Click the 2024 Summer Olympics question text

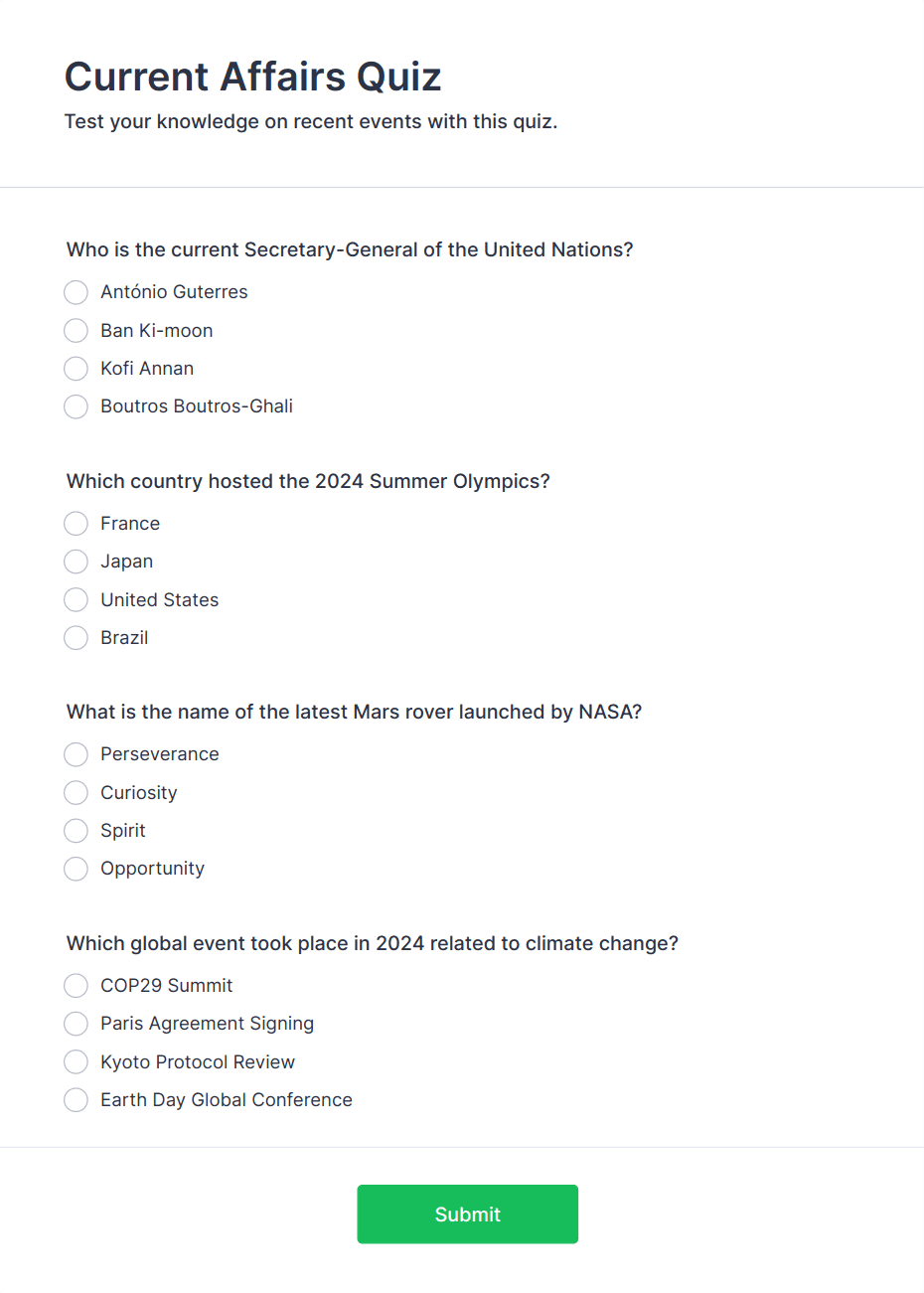(x=308, y=481)
